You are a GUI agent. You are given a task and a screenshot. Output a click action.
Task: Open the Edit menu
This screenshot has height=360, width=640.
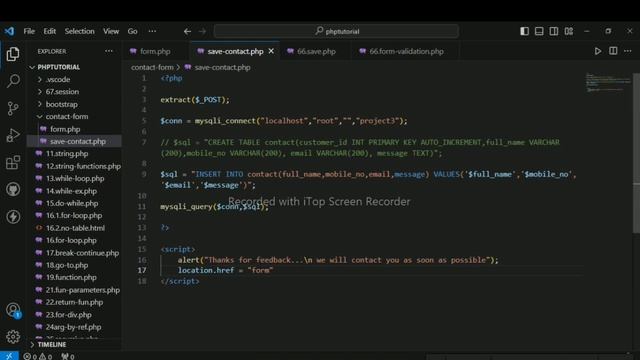tap(49, 31)
